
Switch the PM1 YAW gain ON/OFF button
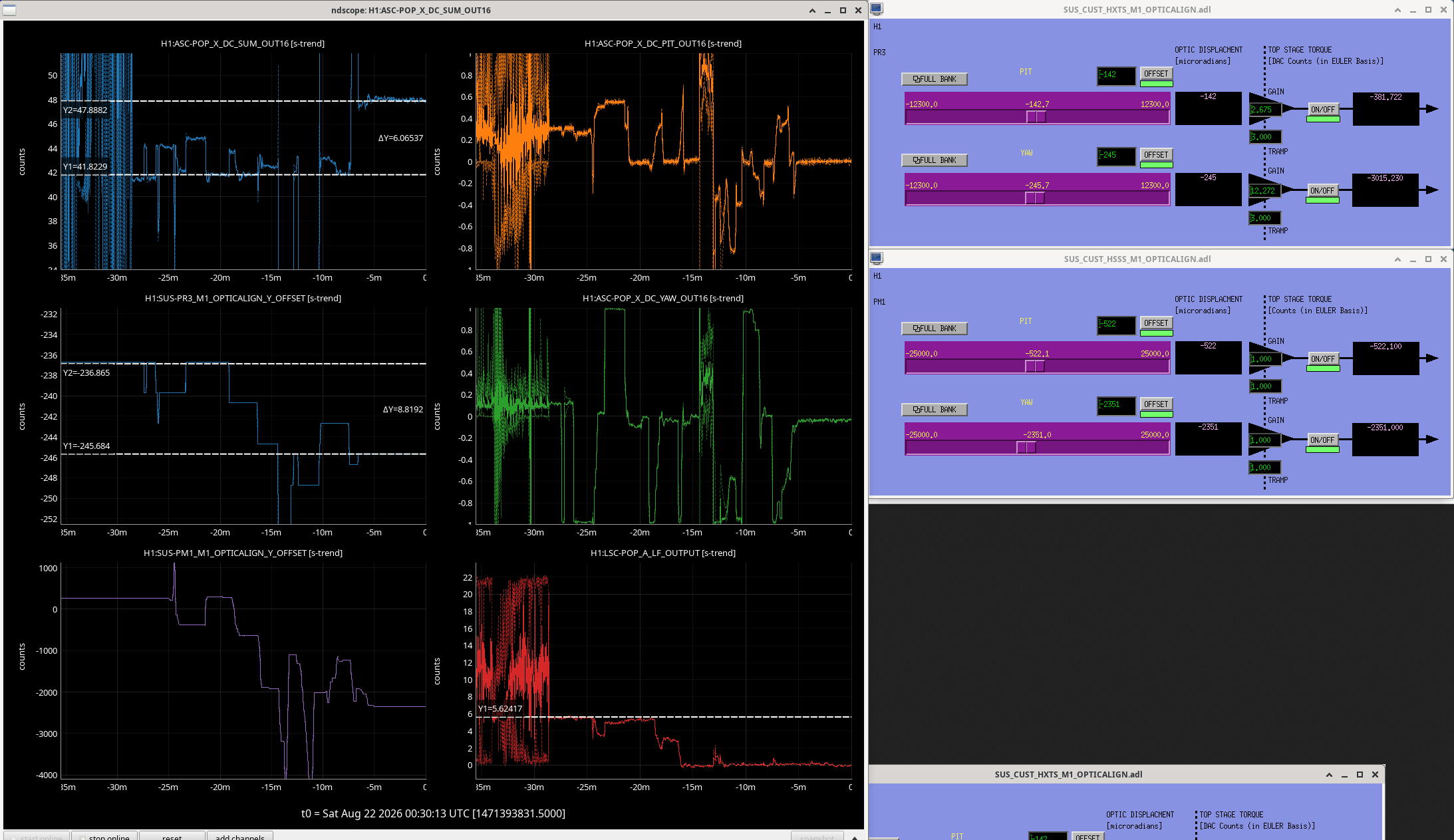[x=1322, y=440]
